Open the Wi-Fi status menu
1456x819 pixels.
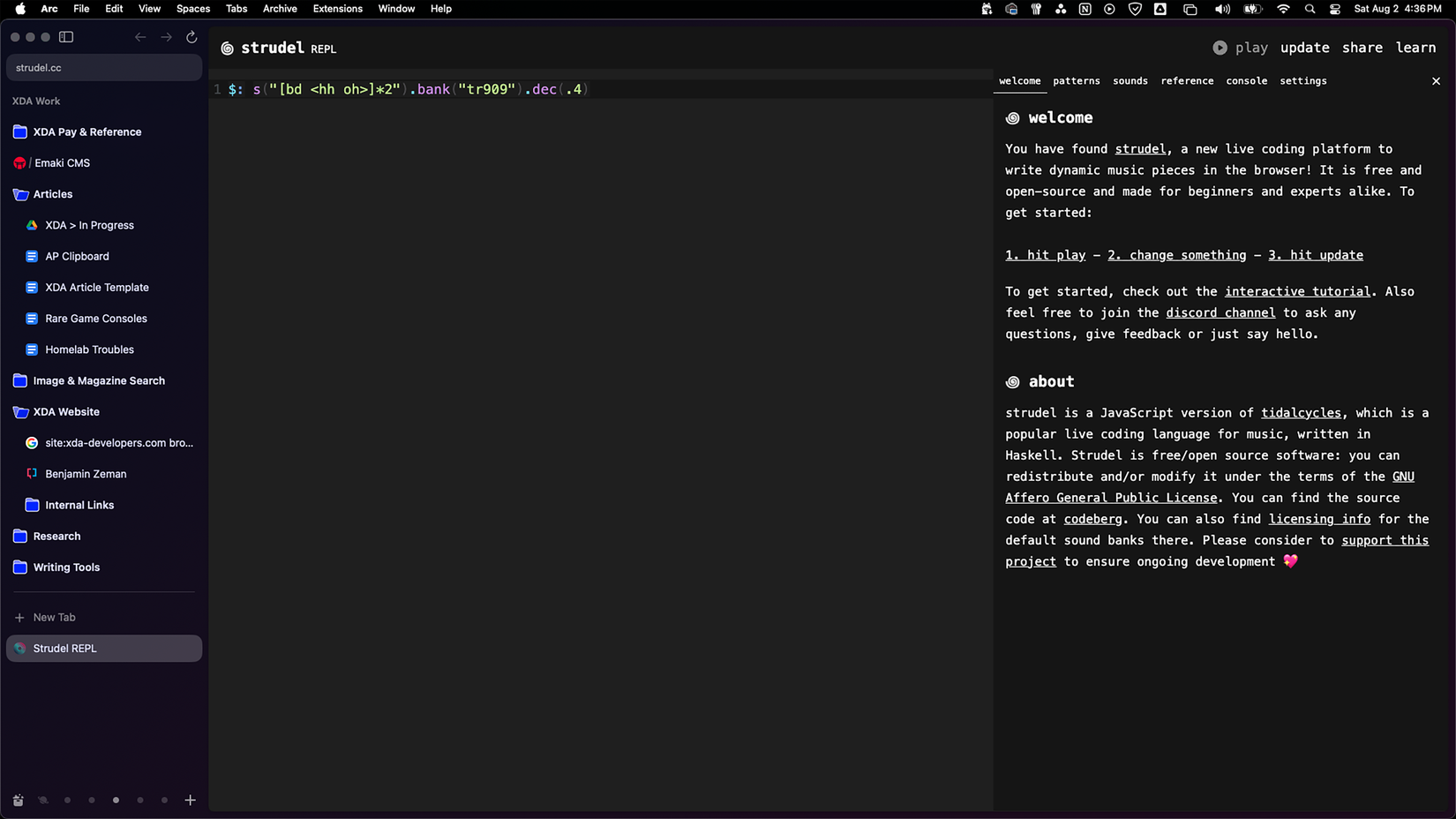coord(1283,9)
